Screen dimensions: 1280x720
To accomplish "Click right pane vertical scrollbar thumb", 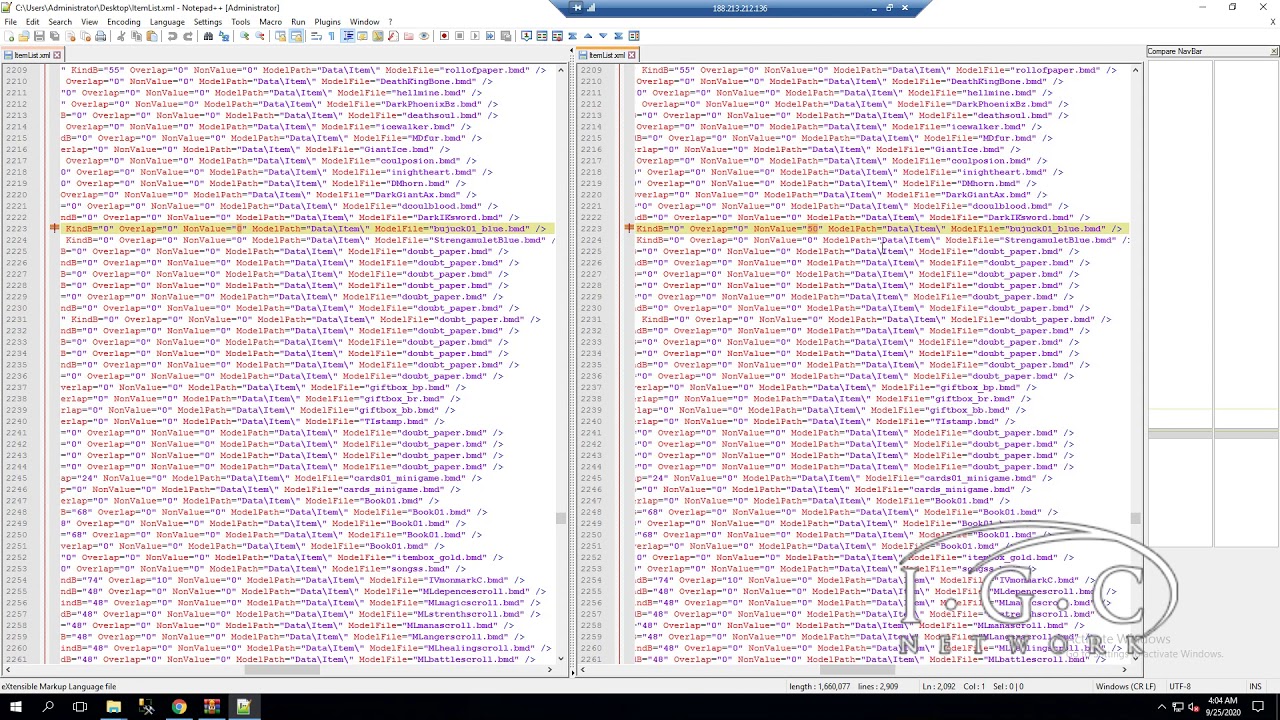I will coord(1136,518).
